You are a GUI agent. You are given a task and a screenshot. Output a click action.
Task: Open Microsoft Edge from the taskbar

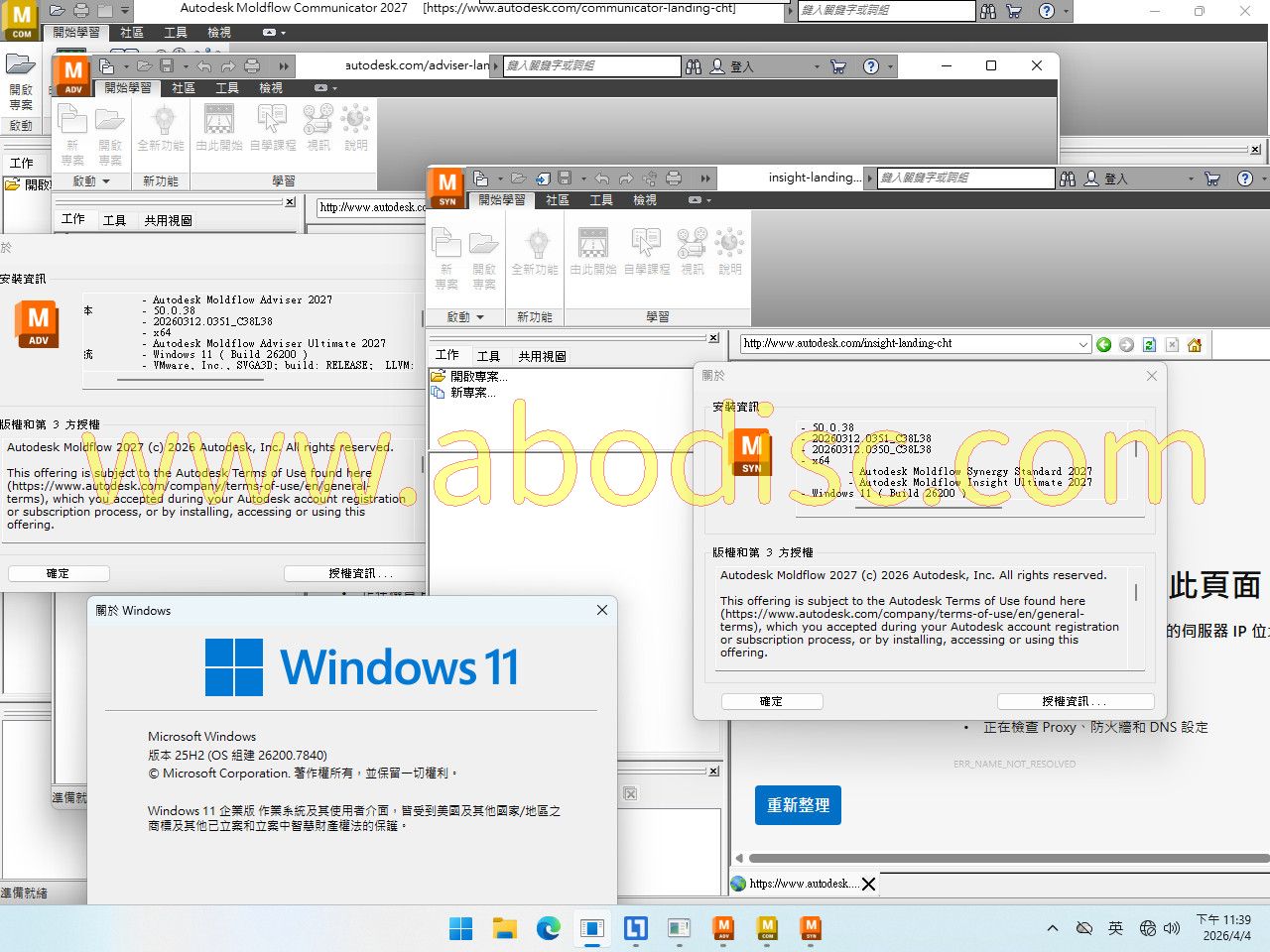coord(549,928)
